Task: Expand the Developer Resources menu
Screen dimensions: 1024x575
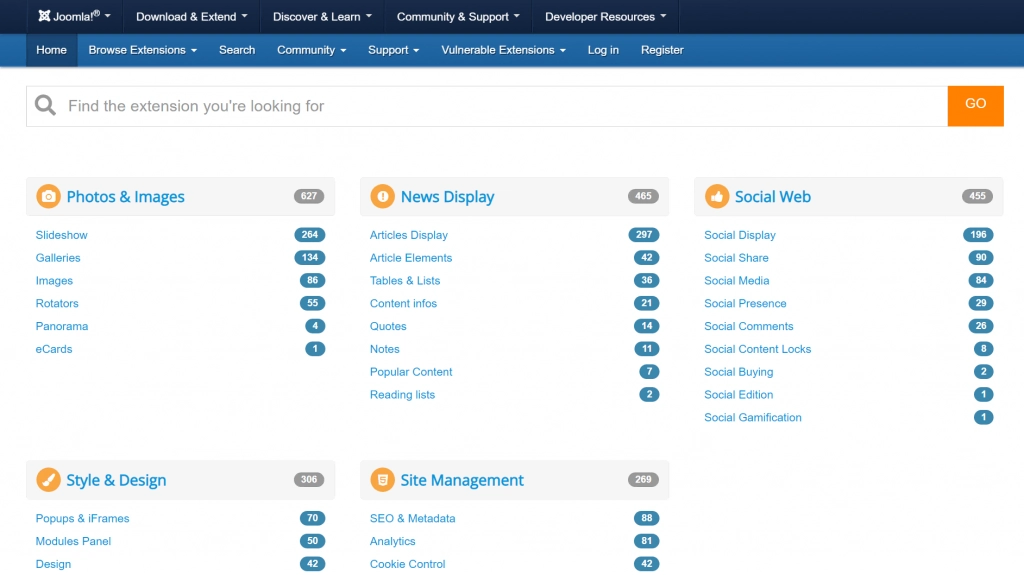Action: [605, 17]
